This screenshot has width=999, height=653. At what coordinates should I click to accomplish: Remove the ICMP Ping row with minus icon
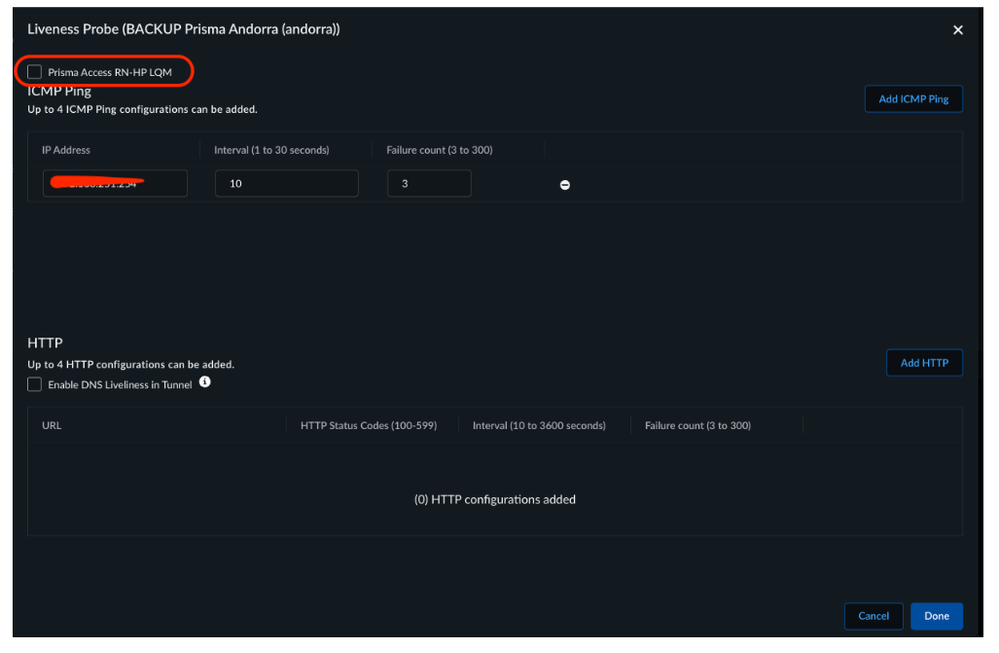point(564,185)
